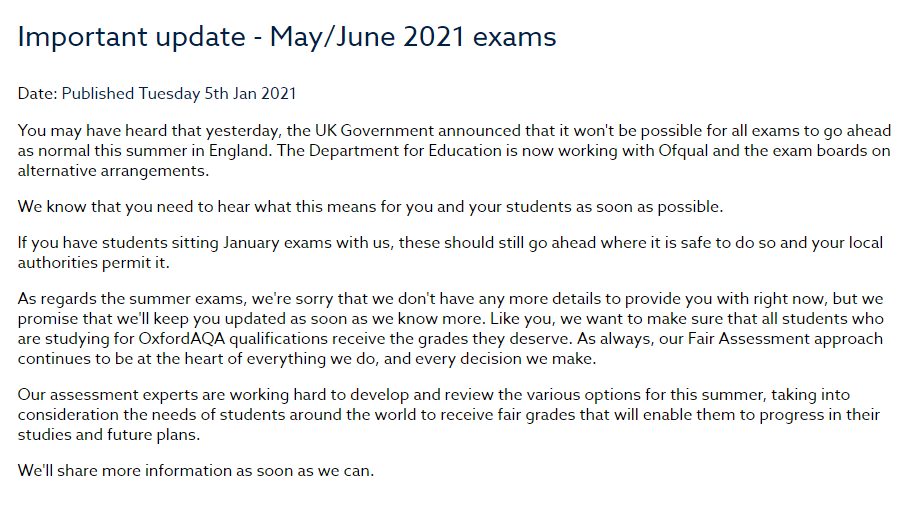This screenshot has height=516, width=912.
Task: Click the 'Published Tuesday 5th Jan 2021' date line
Action: coord(179,94)
